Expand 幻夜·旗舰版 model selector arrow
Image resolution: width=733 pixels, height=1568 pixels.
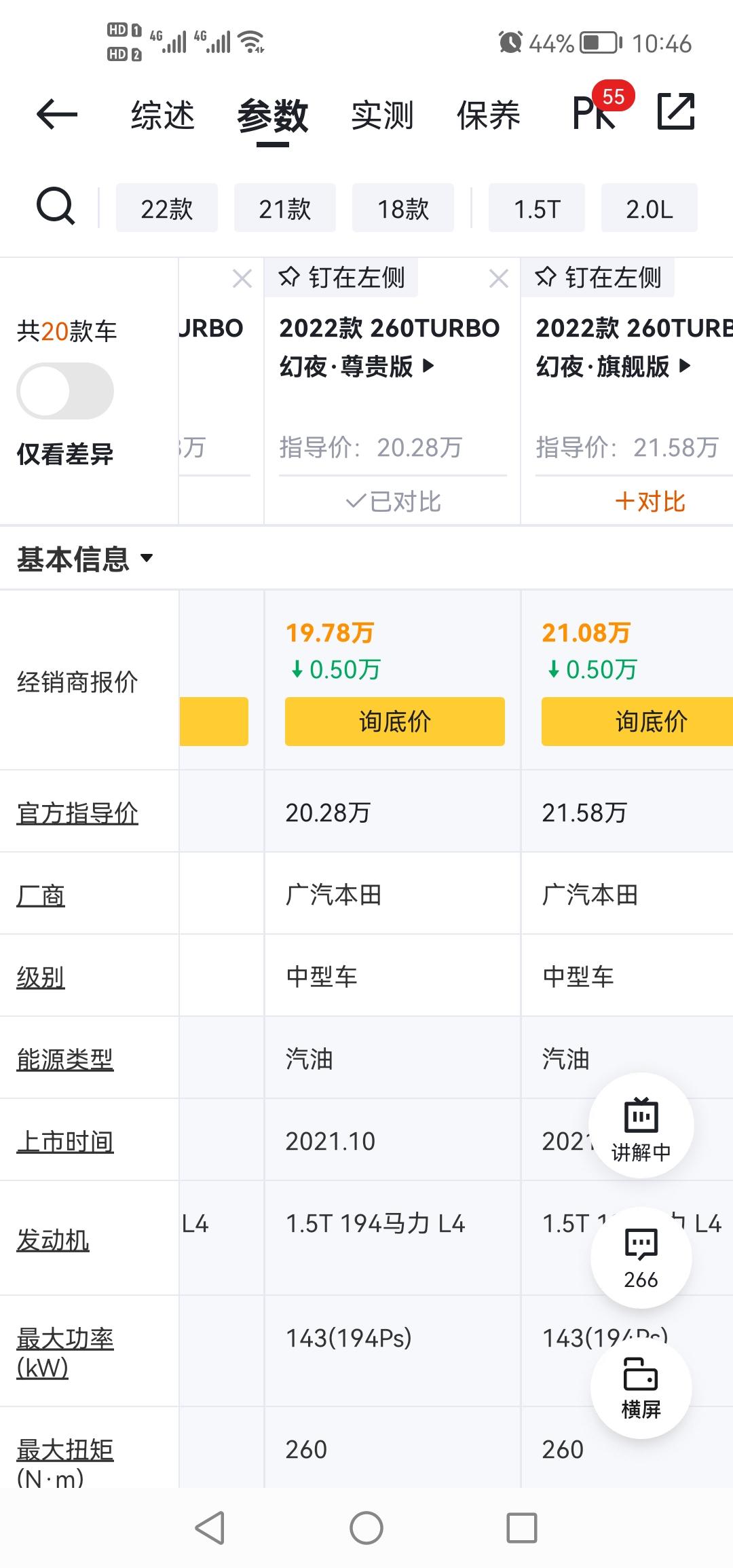[684, 367]
